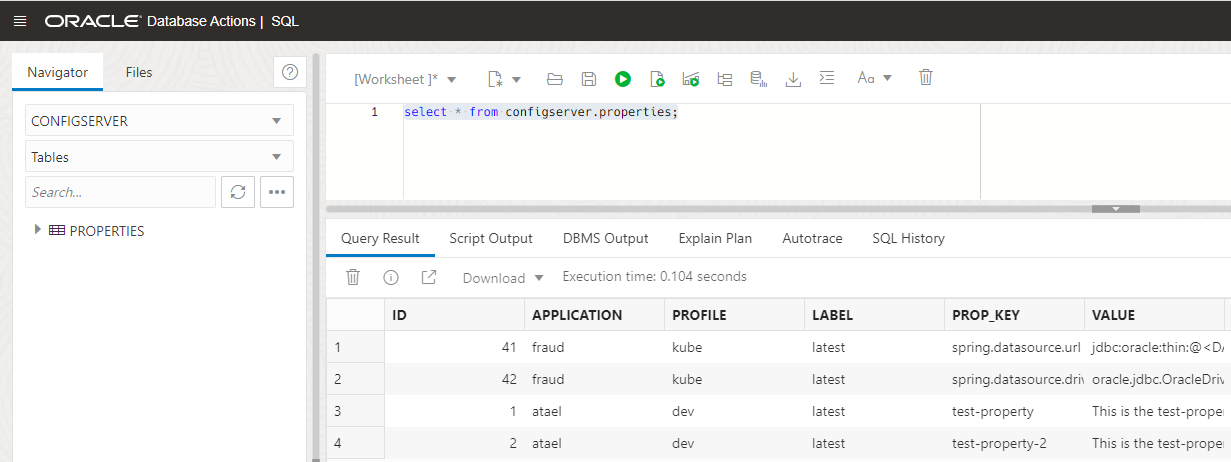
Task: Open the Download results dropdown
Action: point(503,278)
